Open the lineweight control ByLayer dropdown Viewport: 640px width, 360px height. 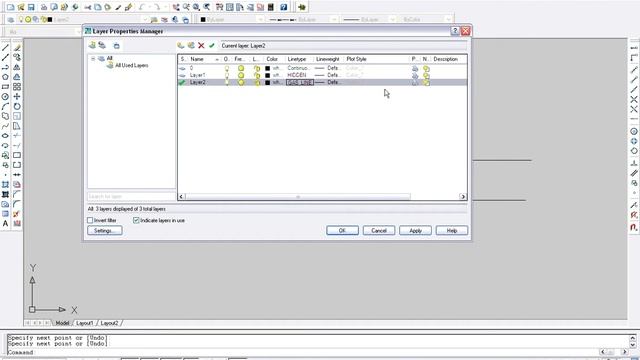tap(392, 19)
